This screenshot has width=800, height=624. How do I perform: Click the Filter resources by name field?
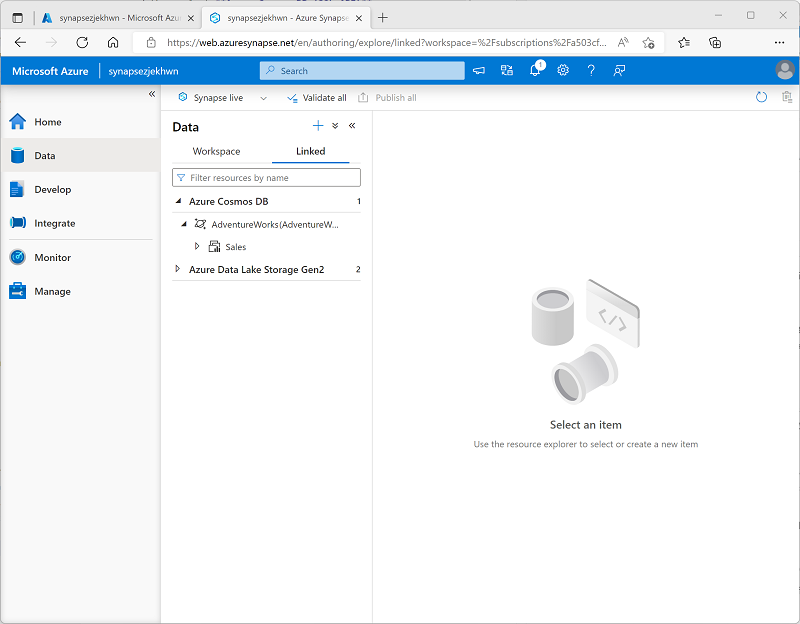coord(266,178)
